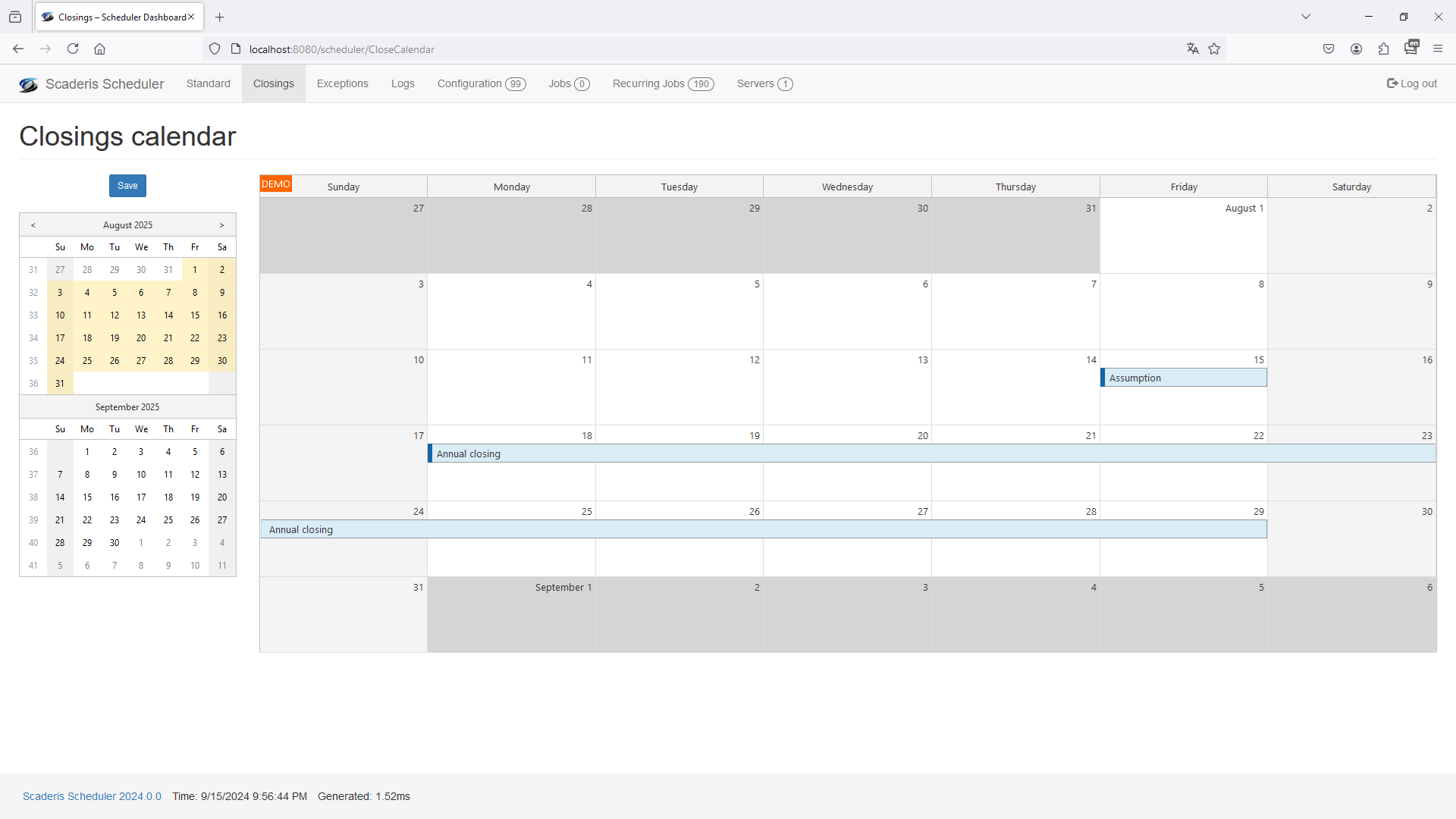Switch to the Exceptions tab

[x=342, y=84]
